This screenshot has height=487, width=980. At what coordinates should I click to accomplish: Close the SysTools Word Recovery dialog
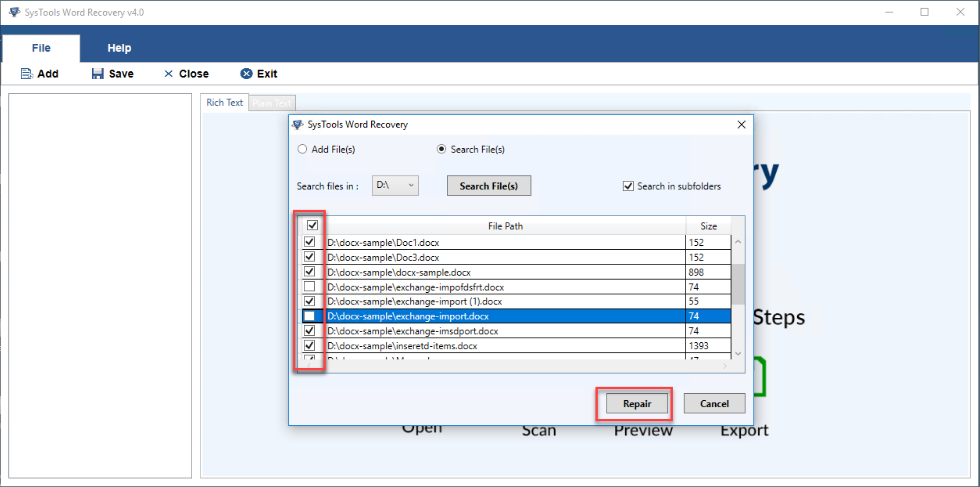[x=741, y=124]
